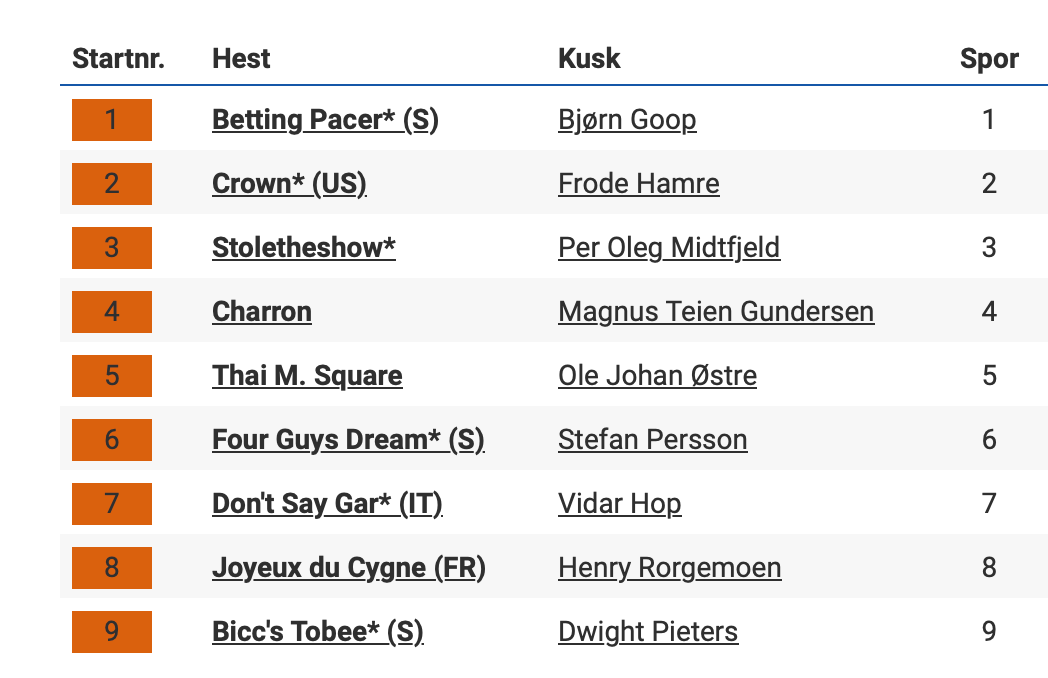1048x678 pixels.
Task: View Joyeux du Cygne (FR) horse
Action: click(348, 568)
